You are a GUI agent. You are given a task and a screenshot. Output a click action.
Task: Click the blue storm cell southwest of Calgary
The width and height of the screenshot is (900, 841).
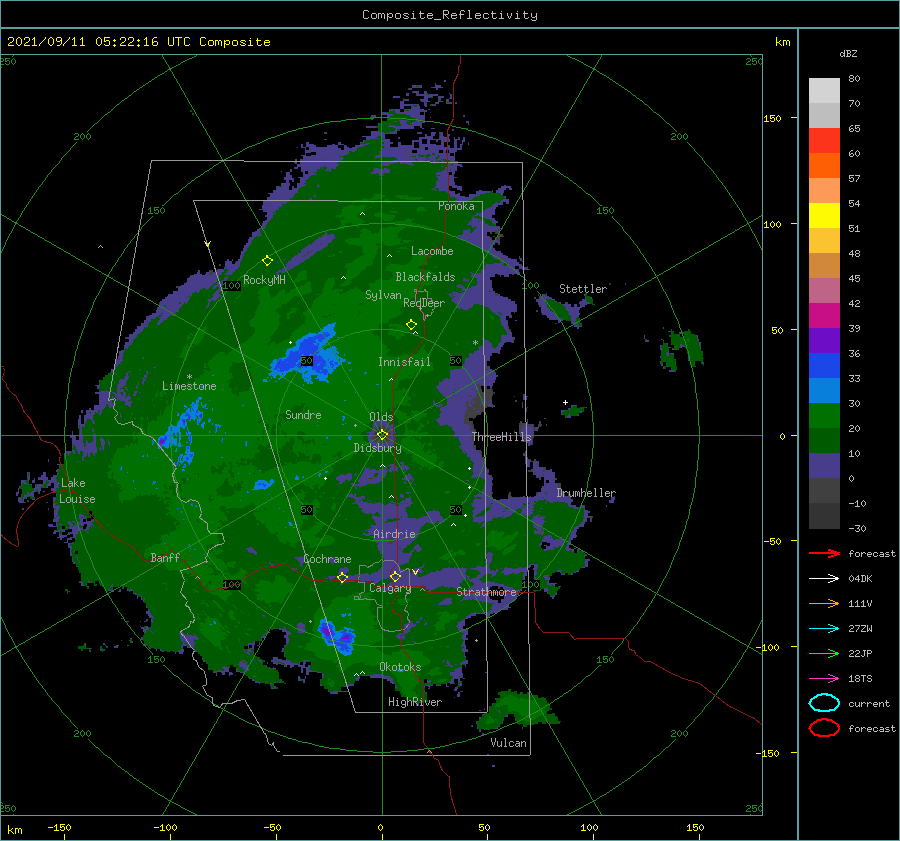(338, 635)
